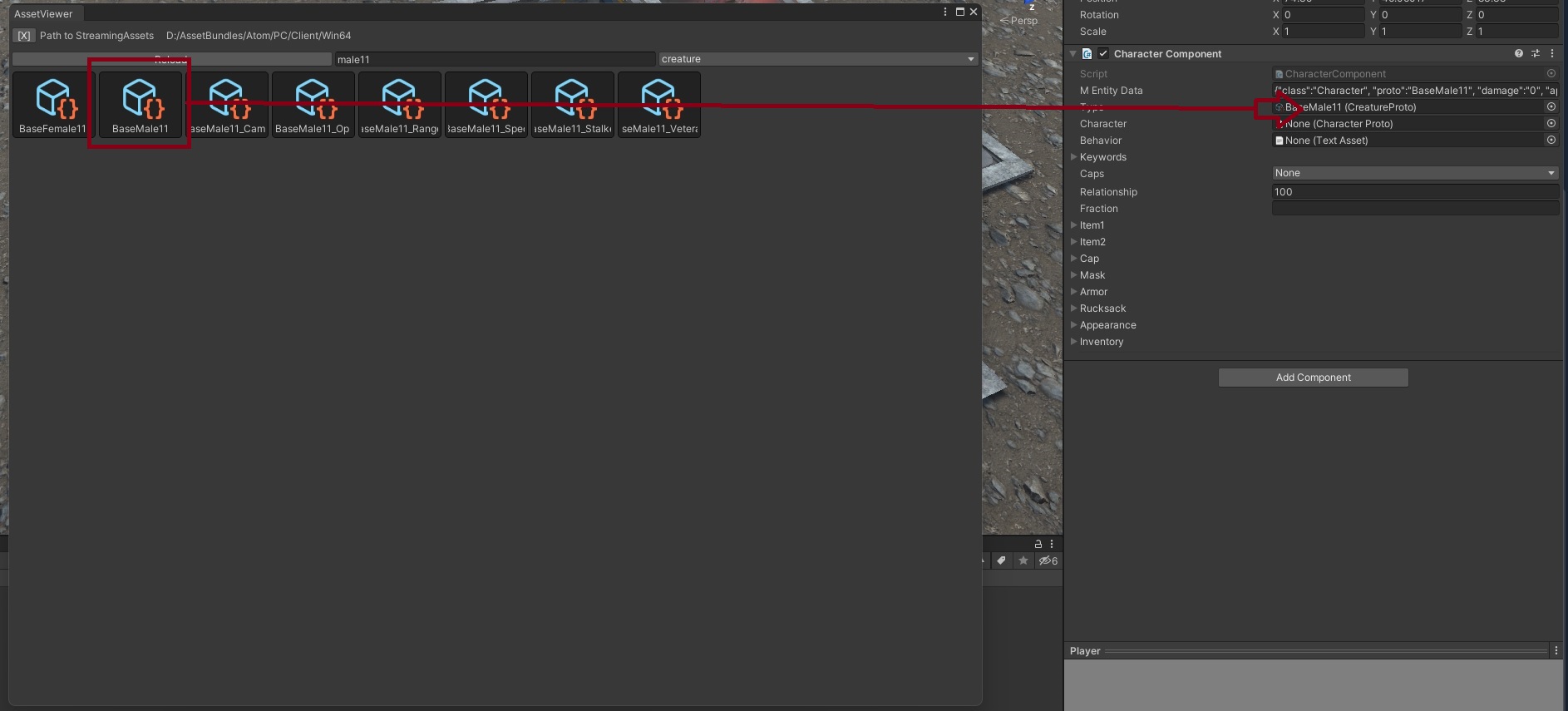Click the Reload button in AssetViewer
Image resolution: width=1568 pixels, height=711 pixels.
click(x=171, y=59)
